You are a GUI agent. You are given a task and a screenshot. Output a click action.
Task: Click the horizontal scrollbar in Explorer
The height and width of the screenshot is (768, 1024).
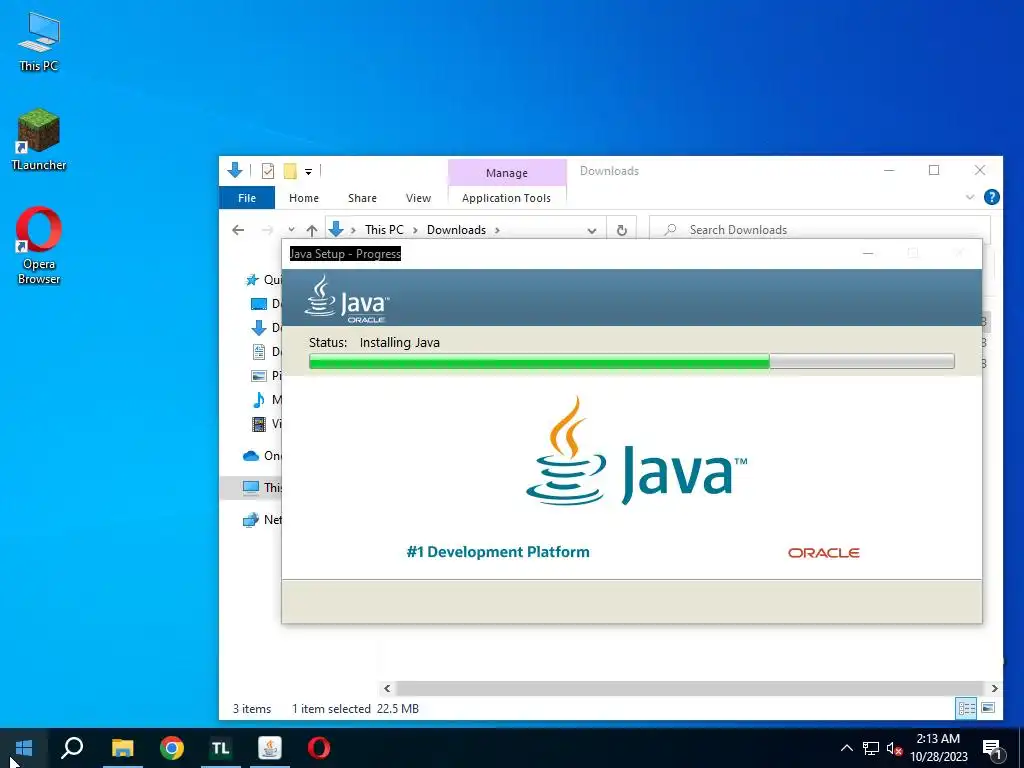point(690,688)
